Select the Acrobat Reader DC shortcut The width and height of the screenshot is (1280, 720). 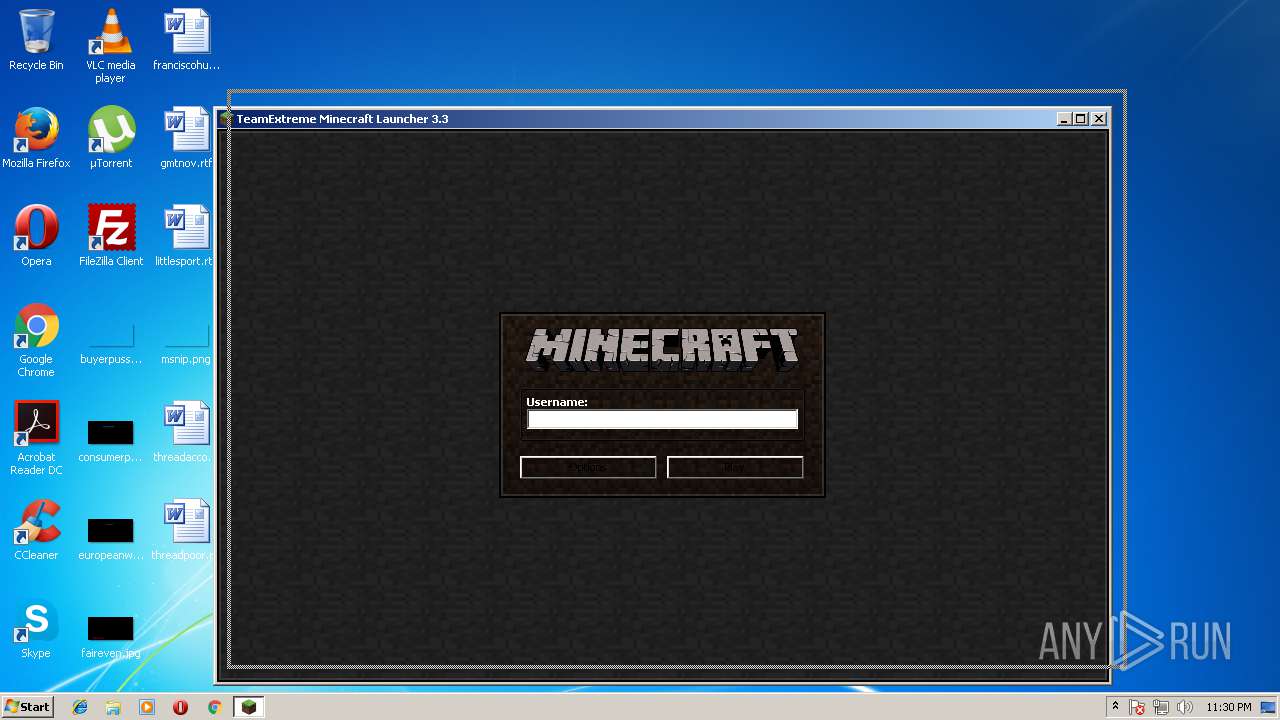coord(36,438)
